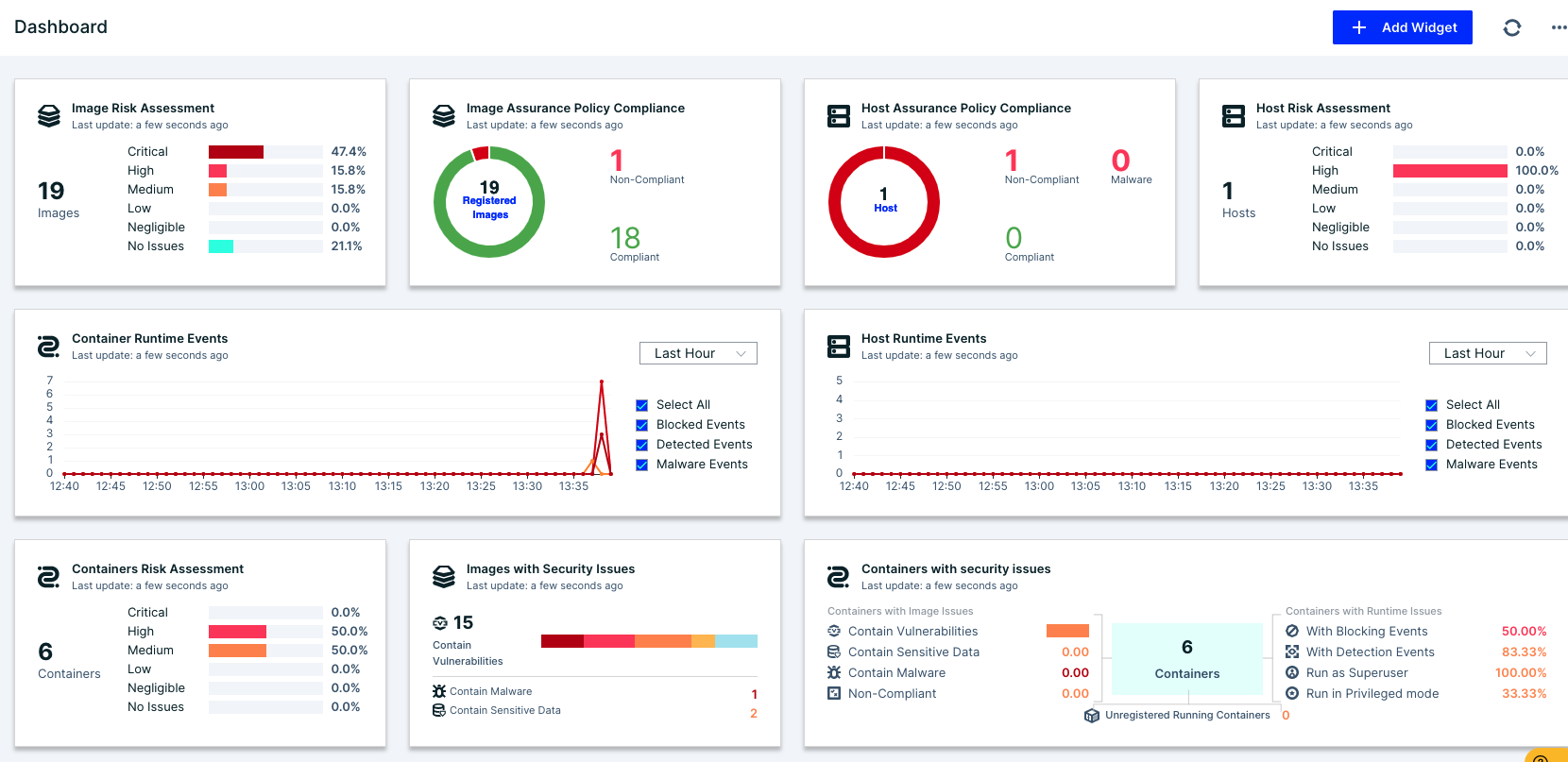Click the 6 Containers count in Risk Assessment
The height and width of the screenshot is (762, 1568).
point(45,652)
